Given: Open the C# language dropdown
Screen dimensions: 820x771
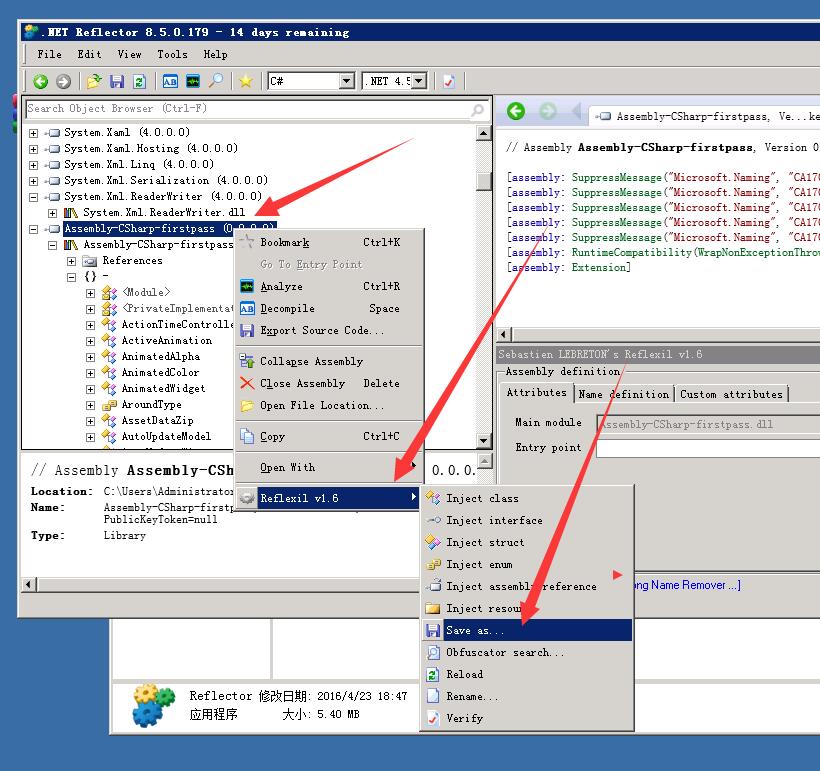Looking at the screenshot, I should tap(346, 81).
